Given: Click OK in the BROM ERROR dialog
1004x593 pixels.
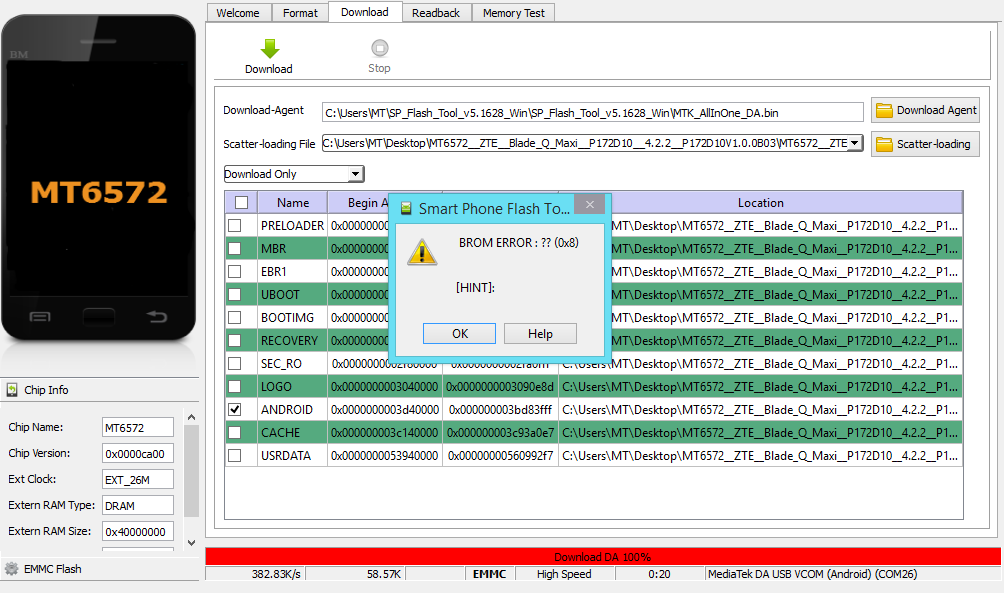Looking at the screenshot, I should (459, 334).
